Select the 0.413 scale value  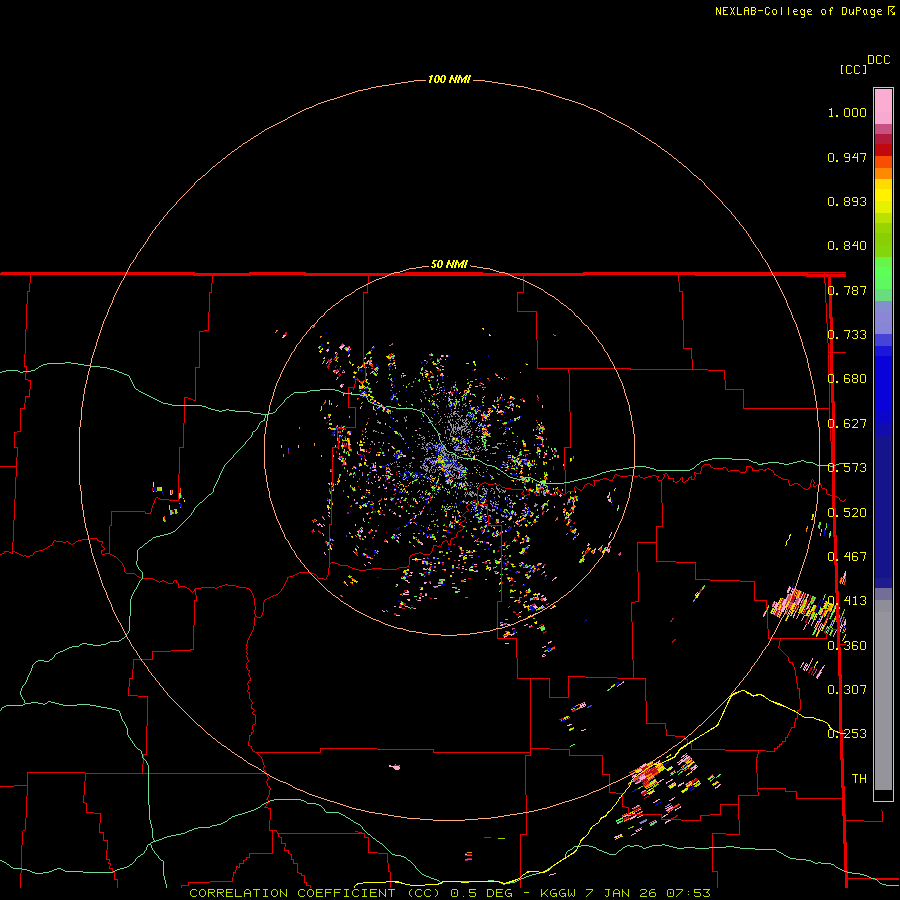point(847,601)
